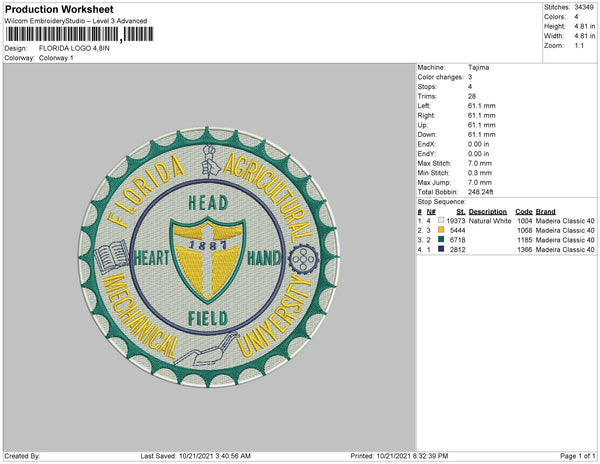
Task: Select the Natural White color swatch
Action: click(441, 221)
